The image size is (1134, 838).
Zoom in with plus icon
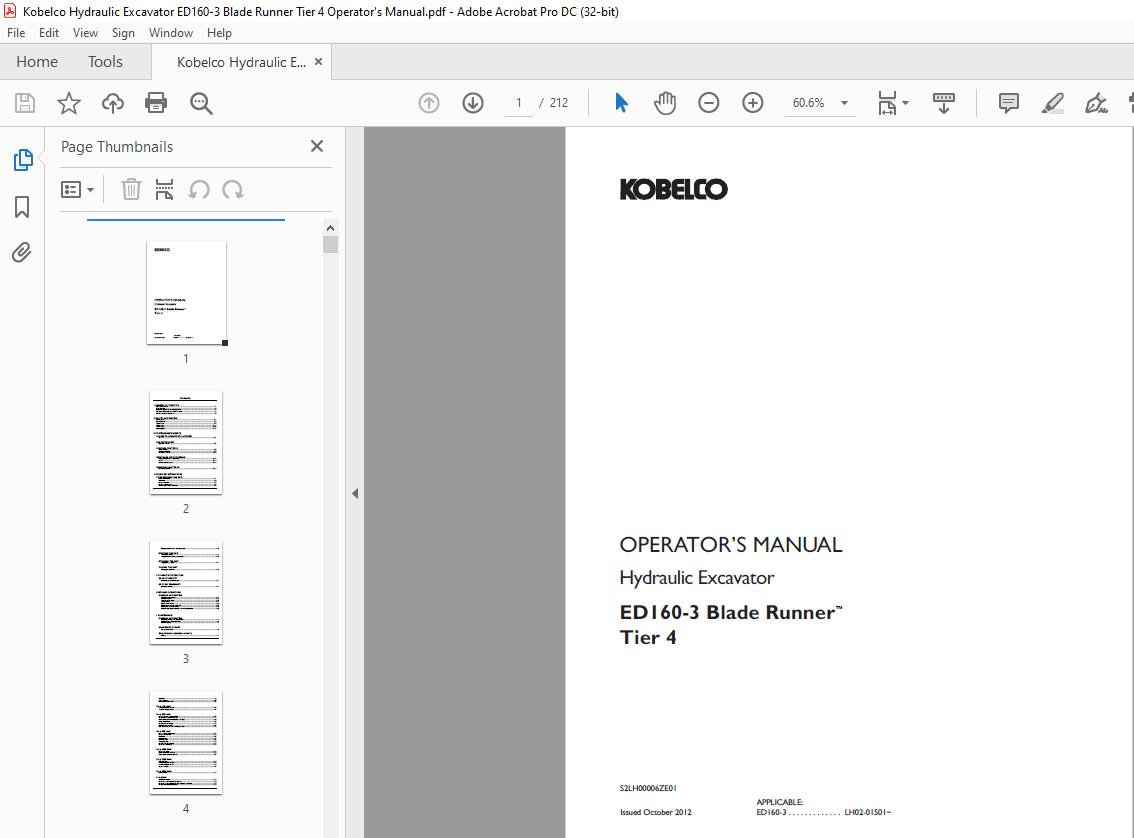pos(753,103)
